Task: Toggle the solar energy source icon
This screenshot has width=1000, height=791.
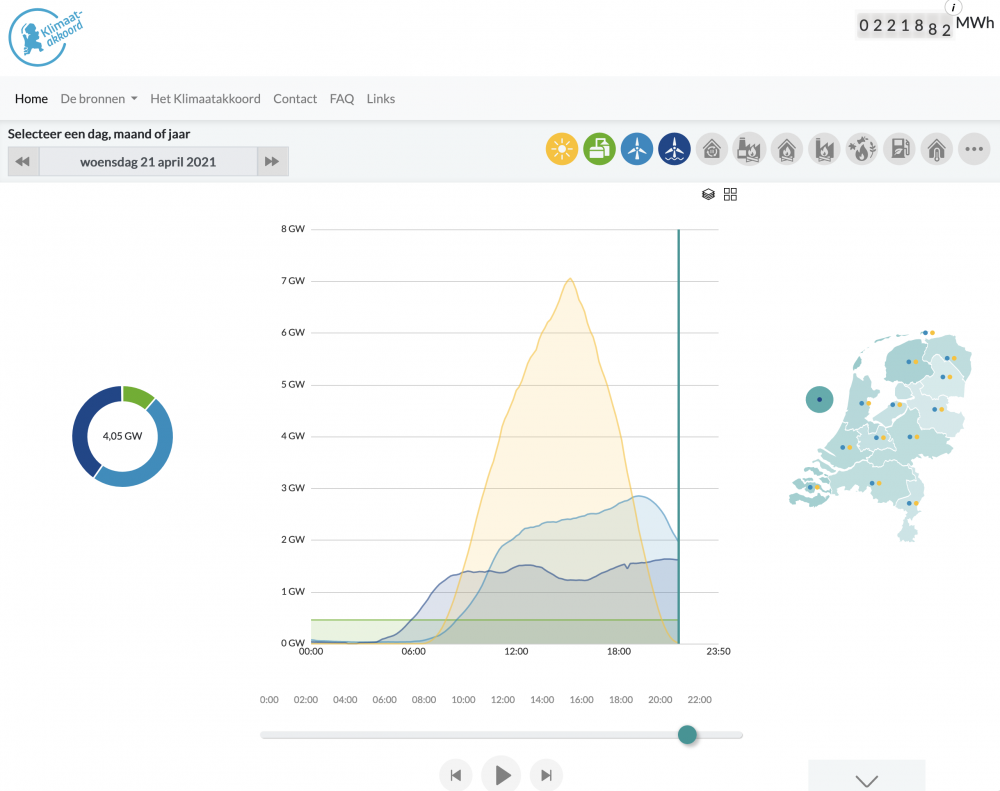Action: point(562,149)
